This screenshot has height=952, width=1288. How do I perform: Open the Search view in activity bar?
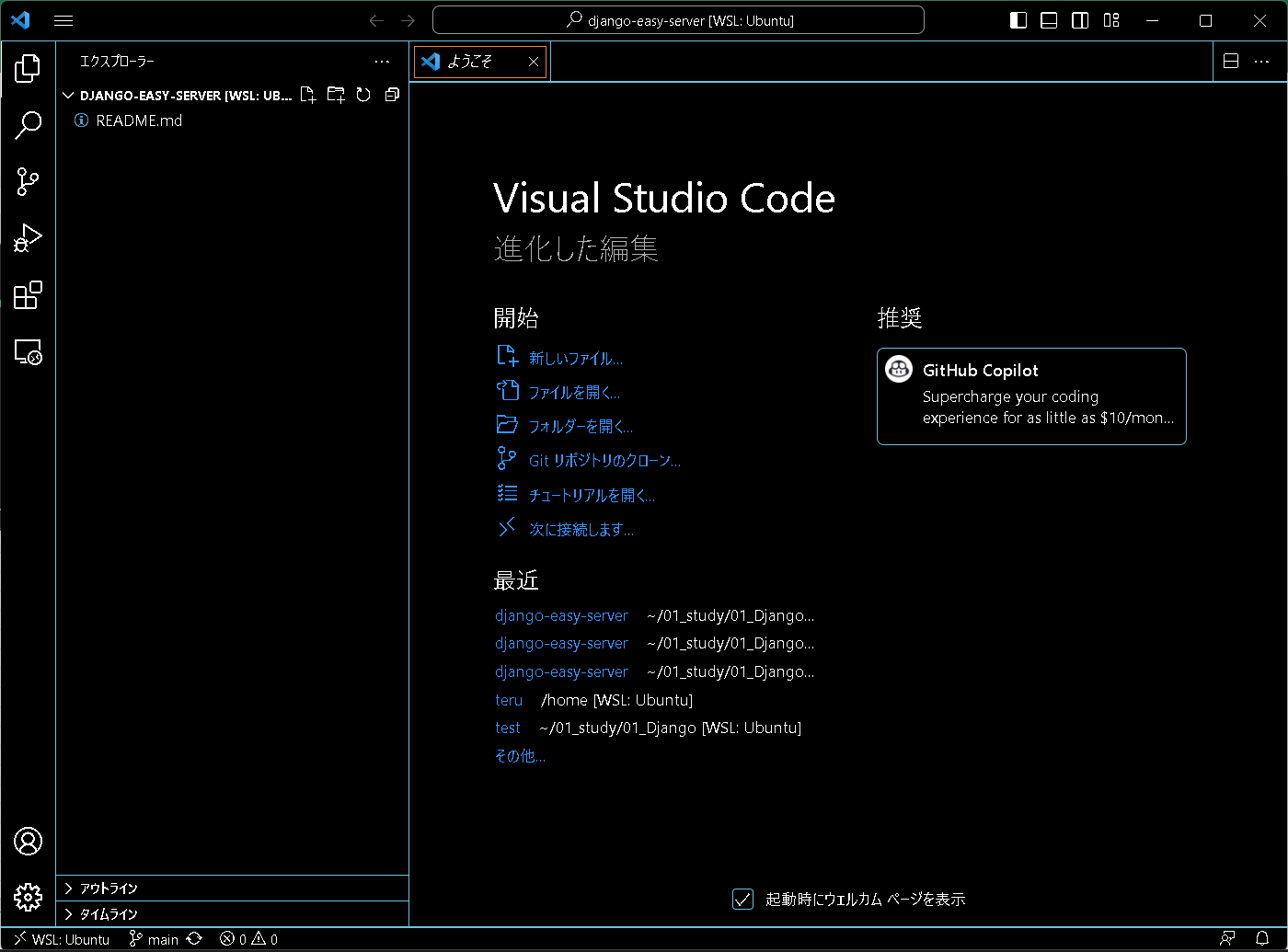point(28,124)
